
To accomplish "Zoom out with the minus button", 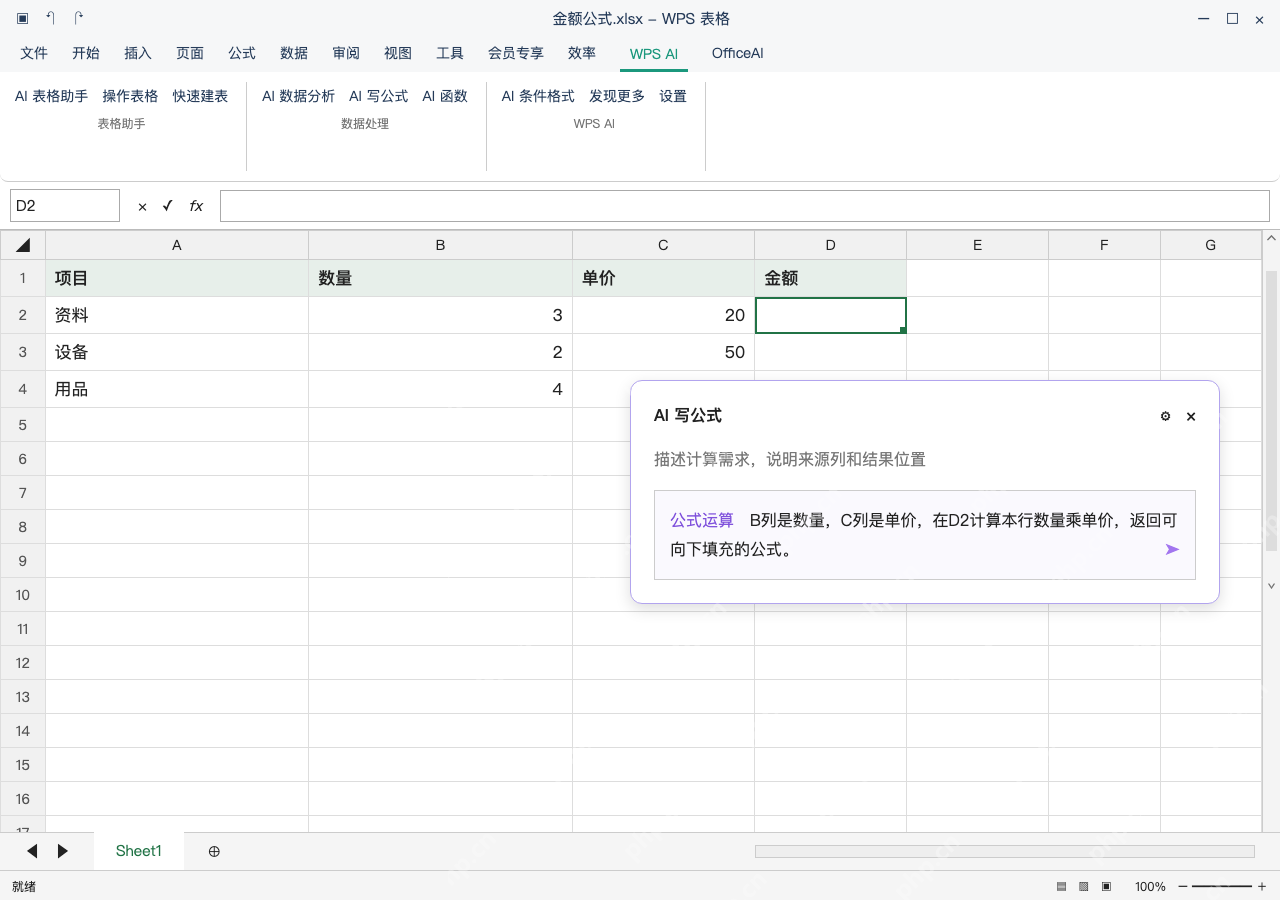I will click(x=1183, y=886).
